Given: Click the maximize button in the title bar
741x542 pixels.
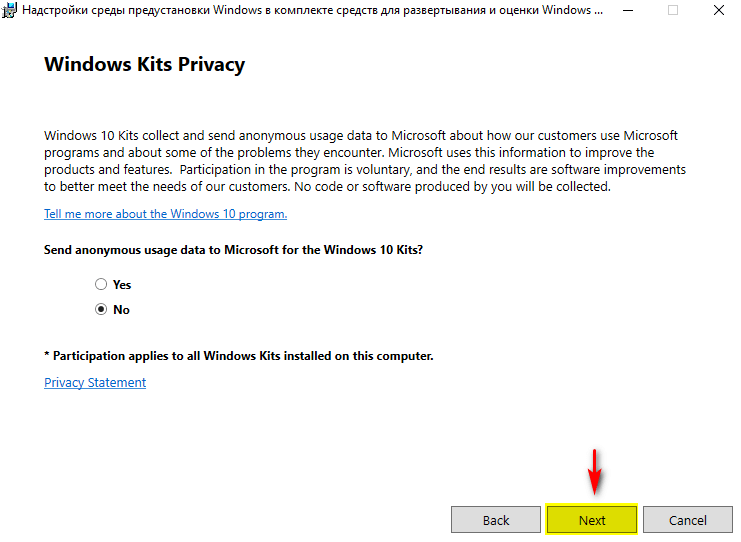Looking at the screenshot, I should pos(673,11).
